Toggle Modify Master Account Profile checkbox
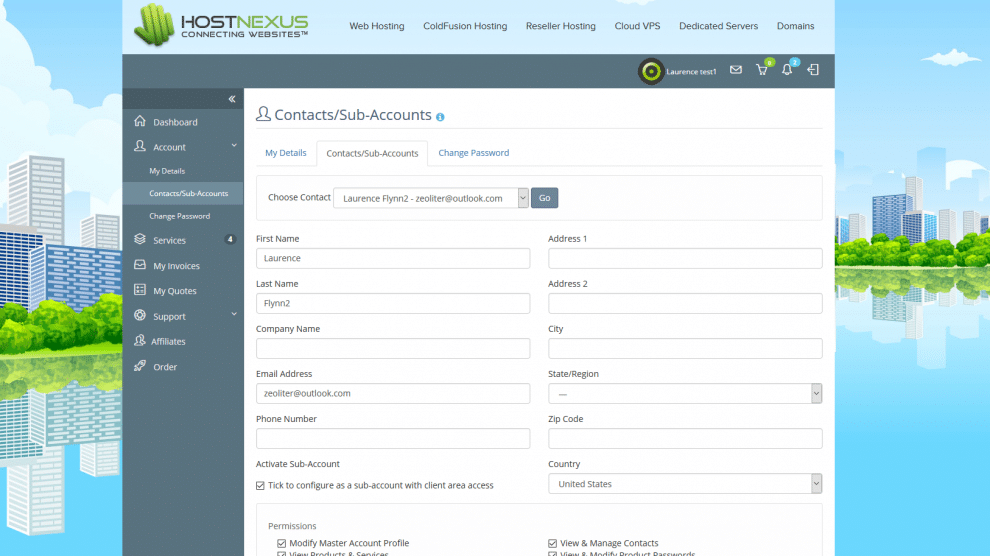Viewport: 990px width, 556px height. (x=282, y=543)
